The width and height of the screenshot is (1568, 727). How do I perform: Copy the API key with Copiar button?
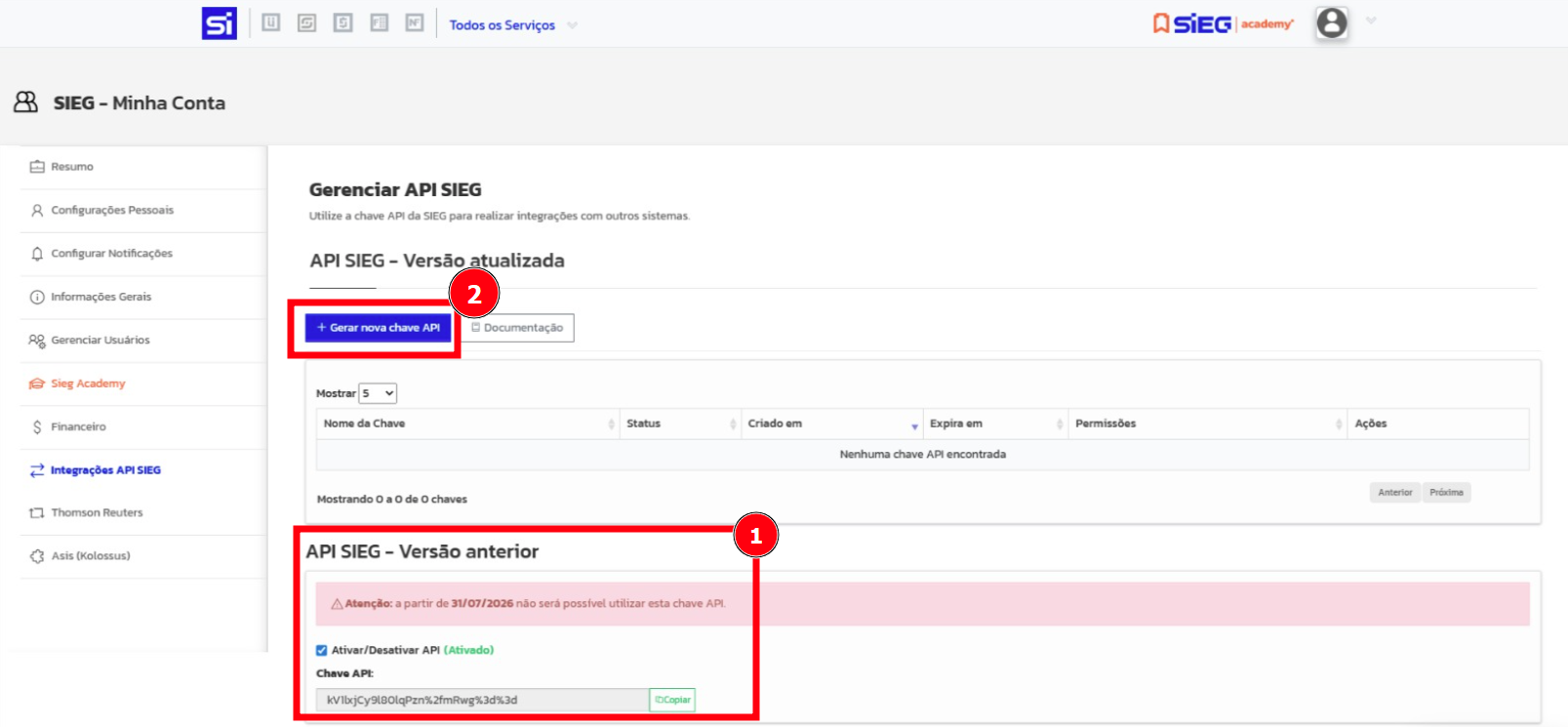[672, 700]
